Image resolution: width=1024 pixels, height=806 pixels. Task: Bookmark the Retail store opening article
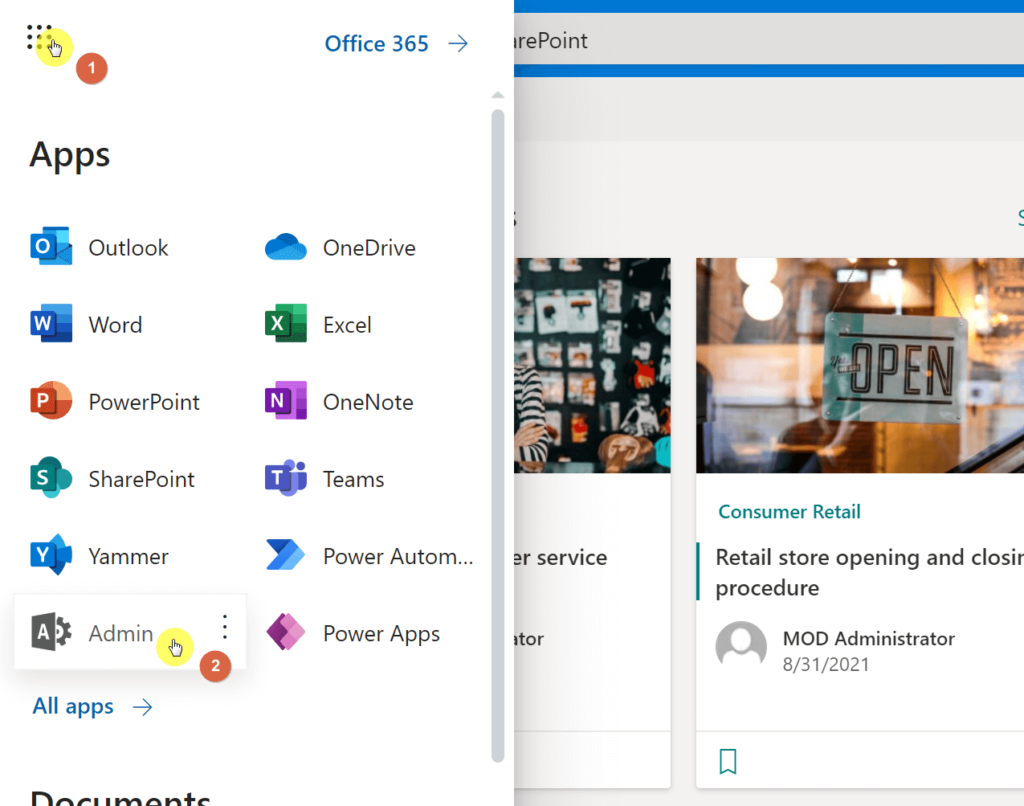click(x=728, y=762)
